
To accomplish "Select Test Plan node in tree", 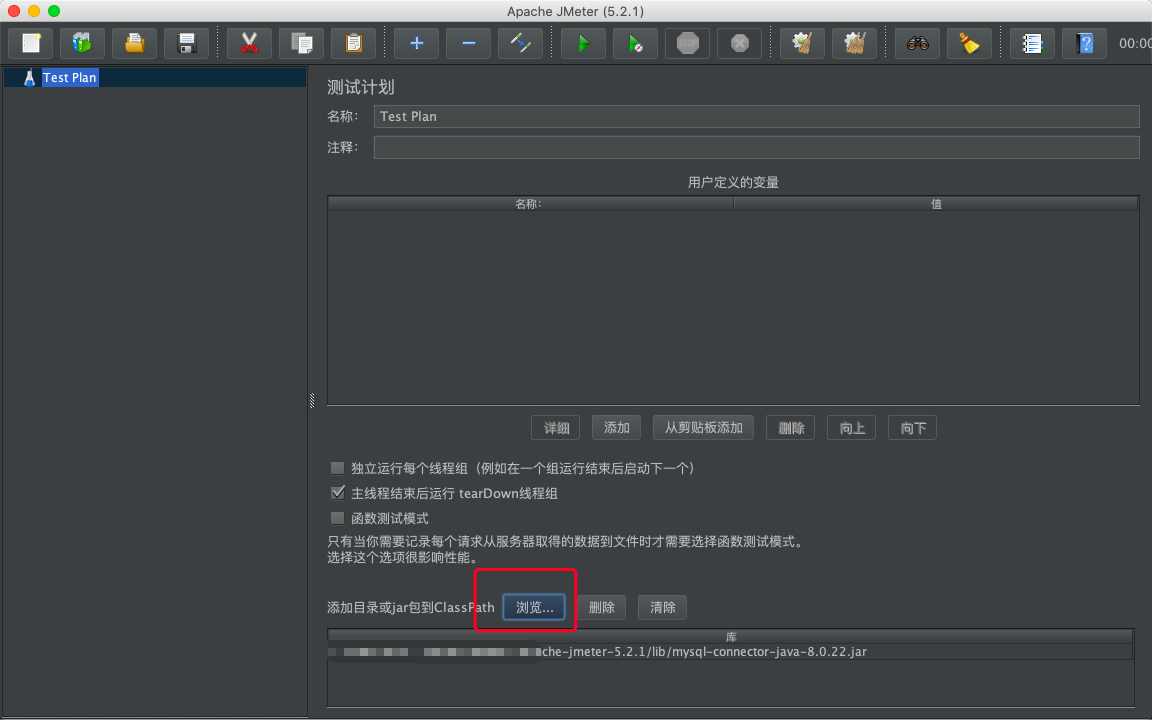I will pos(69,77).
